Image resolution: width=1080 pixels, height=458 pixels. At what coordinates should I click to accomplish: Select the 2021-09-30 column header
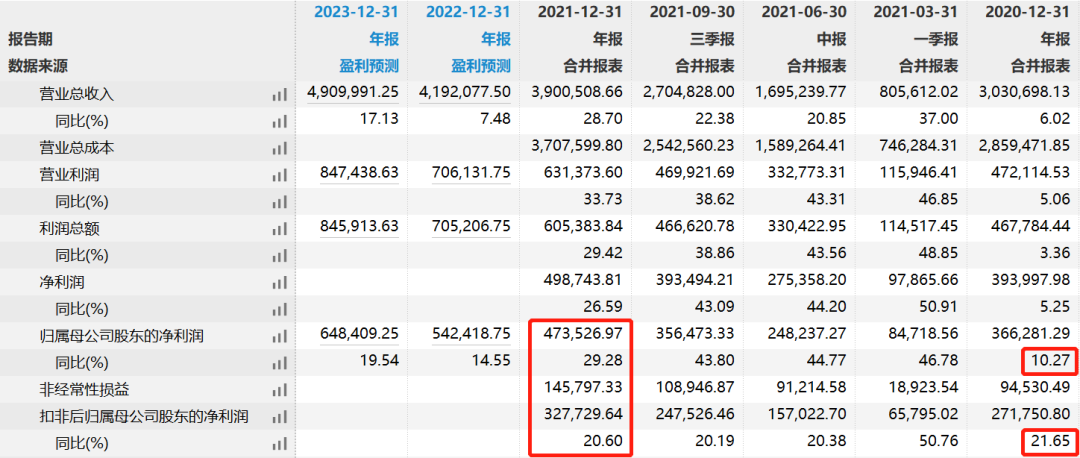[692, 13]
